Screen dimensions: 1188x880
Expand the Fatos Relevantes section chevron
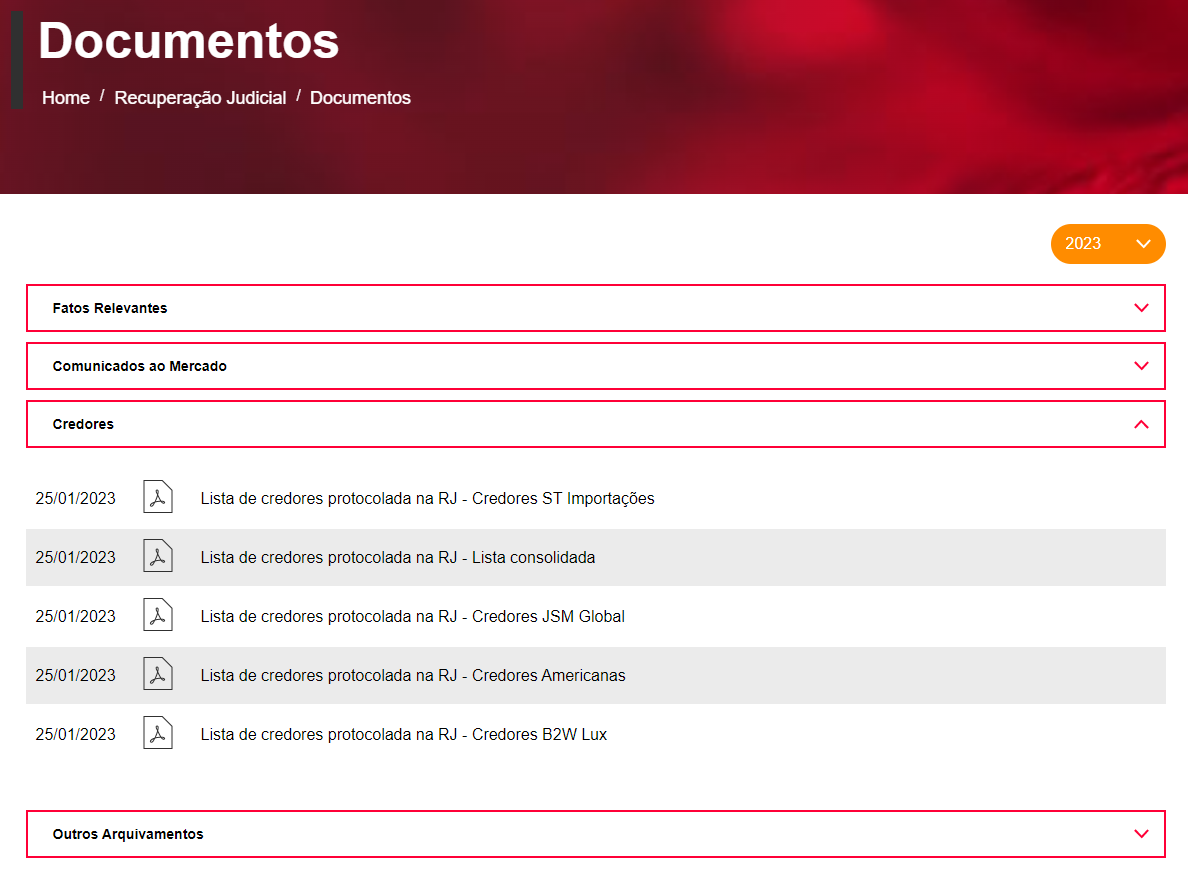[1141, 308]
